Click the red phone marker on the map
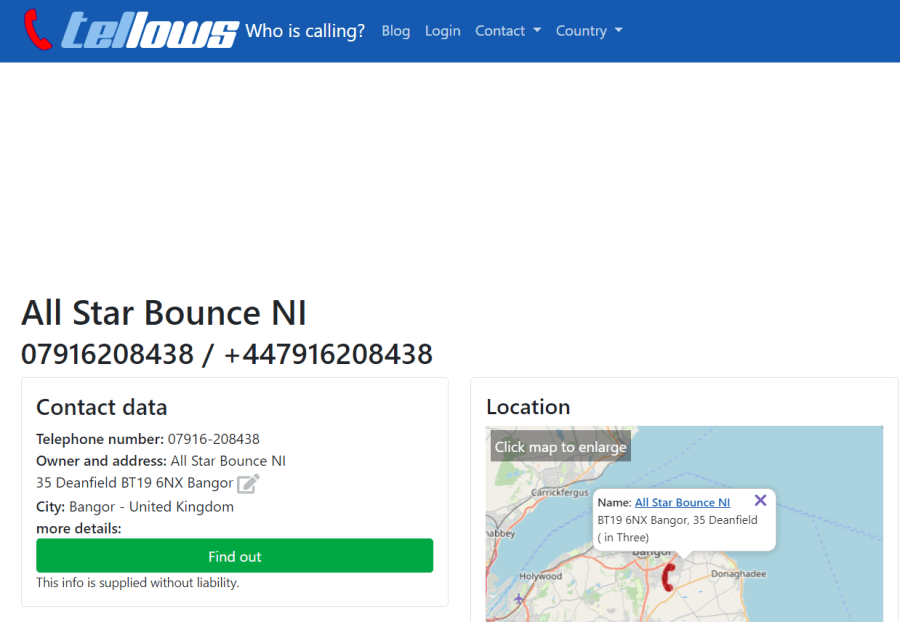Image resolution: width=900 pixels, height=622 pixels. tap(669, 576)
